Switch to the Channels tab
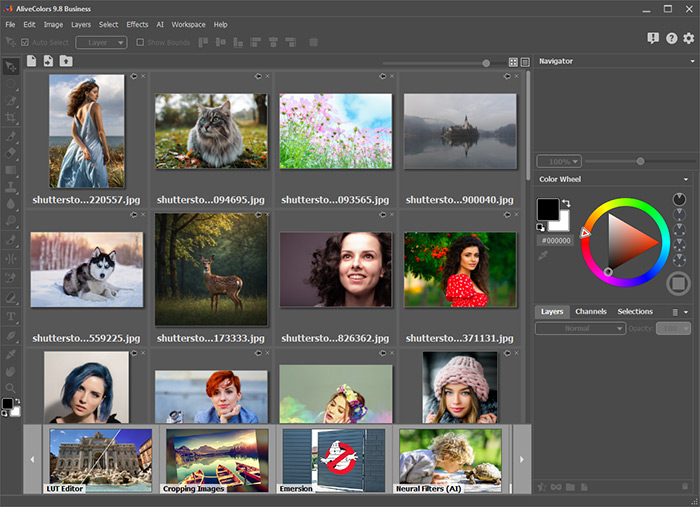This screenshot has width=700, height=507. 591,312
